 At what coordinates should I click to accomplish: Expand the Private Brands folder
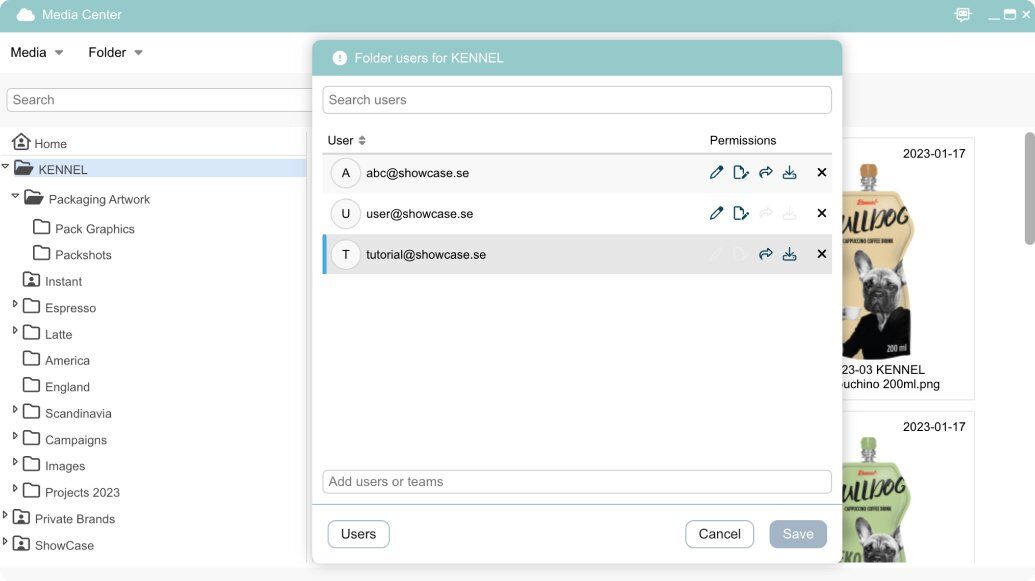click(x=5, y=515)
